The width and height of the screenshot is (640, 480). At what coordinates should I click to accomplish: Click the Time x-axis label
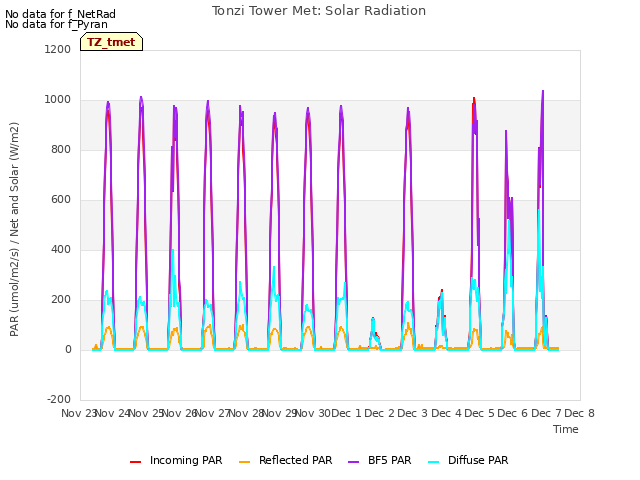(566, 429)
